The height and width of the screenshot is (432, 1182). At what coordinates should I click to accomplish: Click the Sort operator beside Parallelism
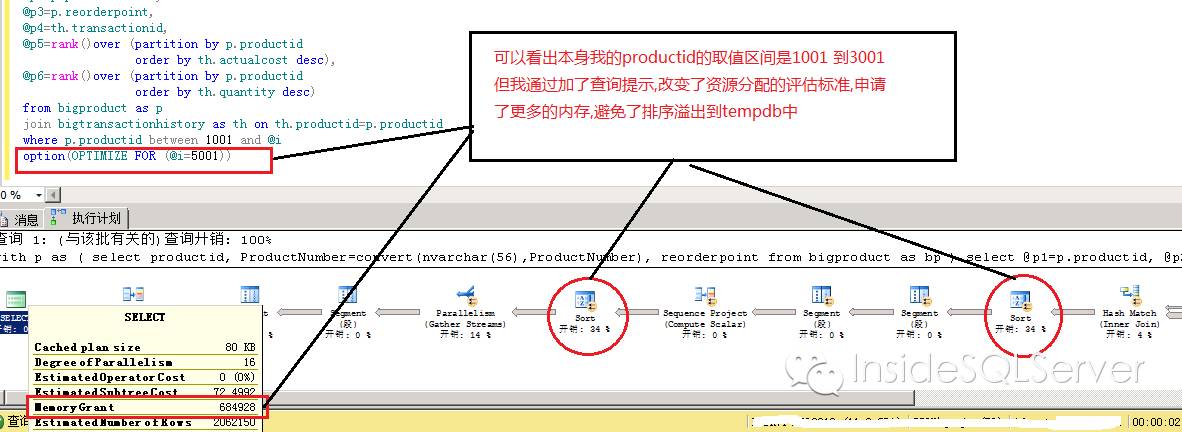point(585,299)
